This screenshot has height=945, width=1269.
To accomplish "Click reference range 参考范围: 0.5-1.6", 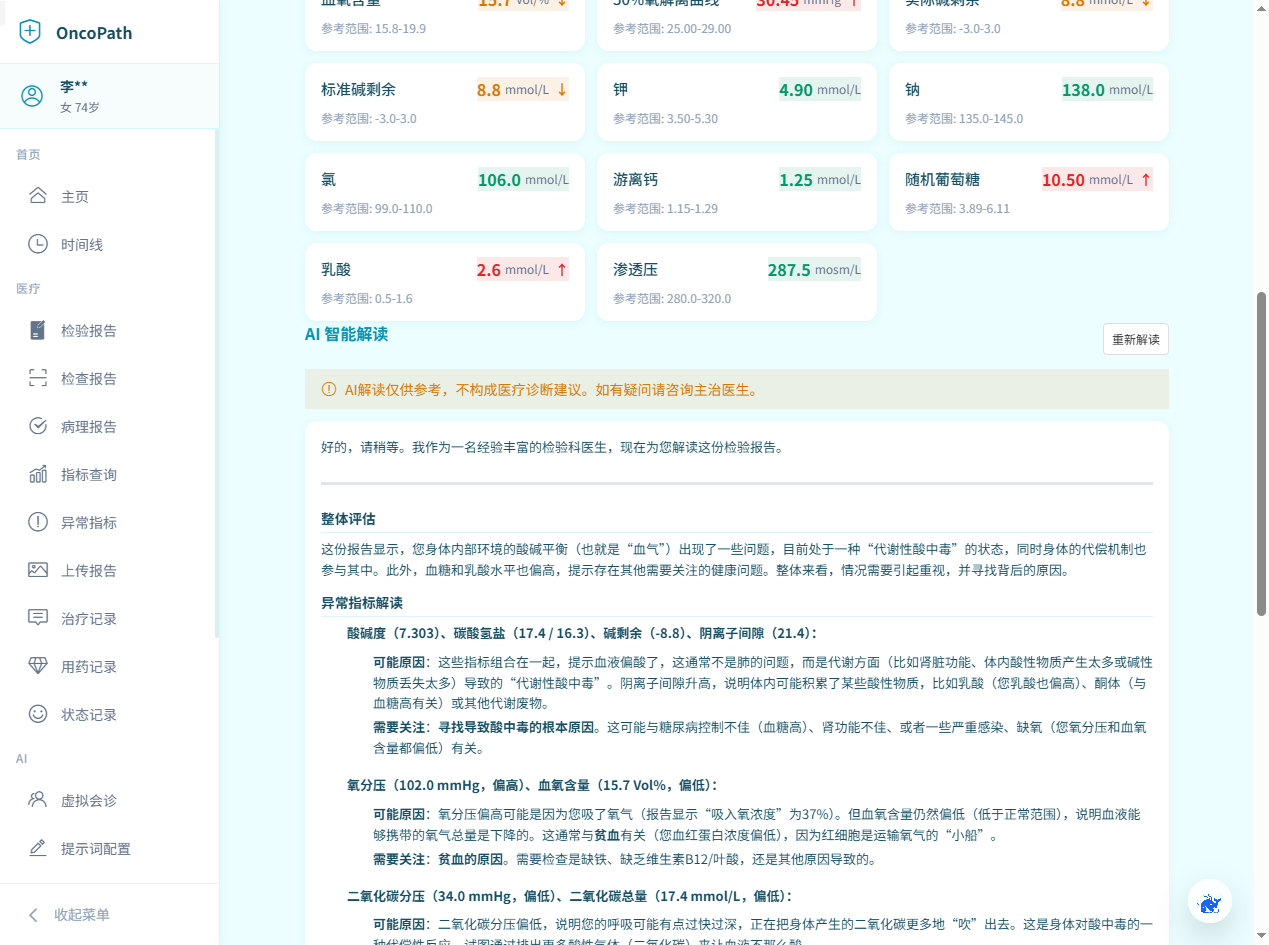I will pyautogui.click(x=367, y=299).
